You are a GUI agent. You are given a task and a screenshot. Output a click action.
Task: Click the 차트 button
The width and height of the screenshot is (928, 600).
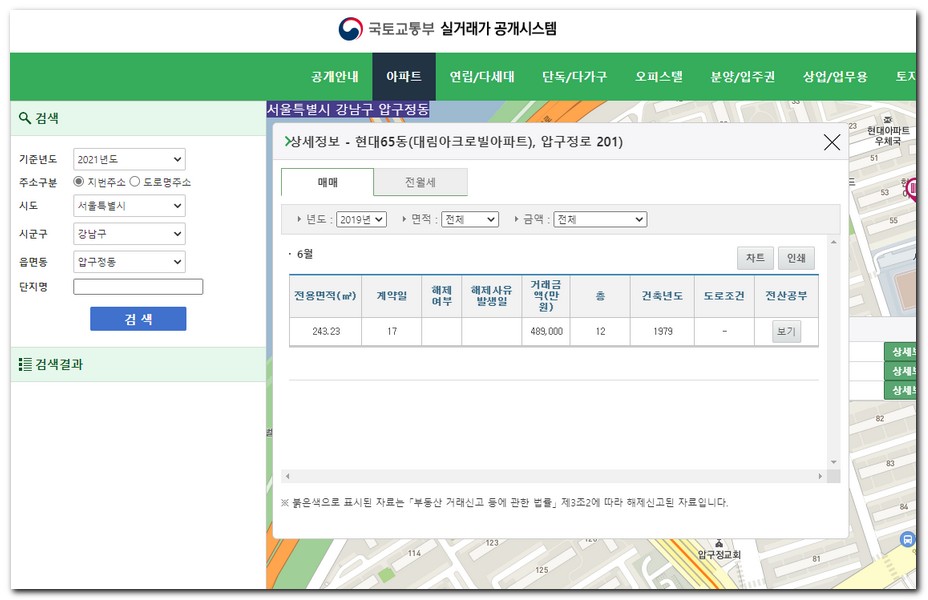click(754, 258)
